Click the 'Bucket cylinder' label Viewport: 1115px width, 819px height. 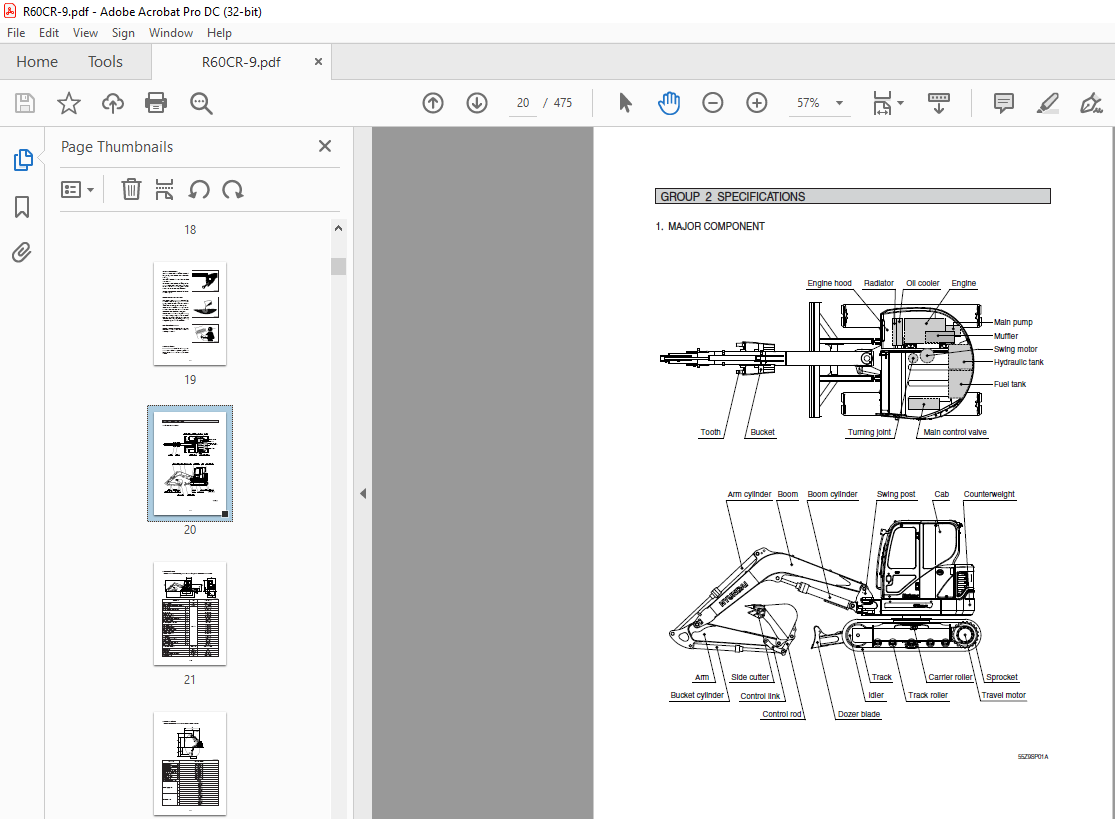tap(697, 695)
